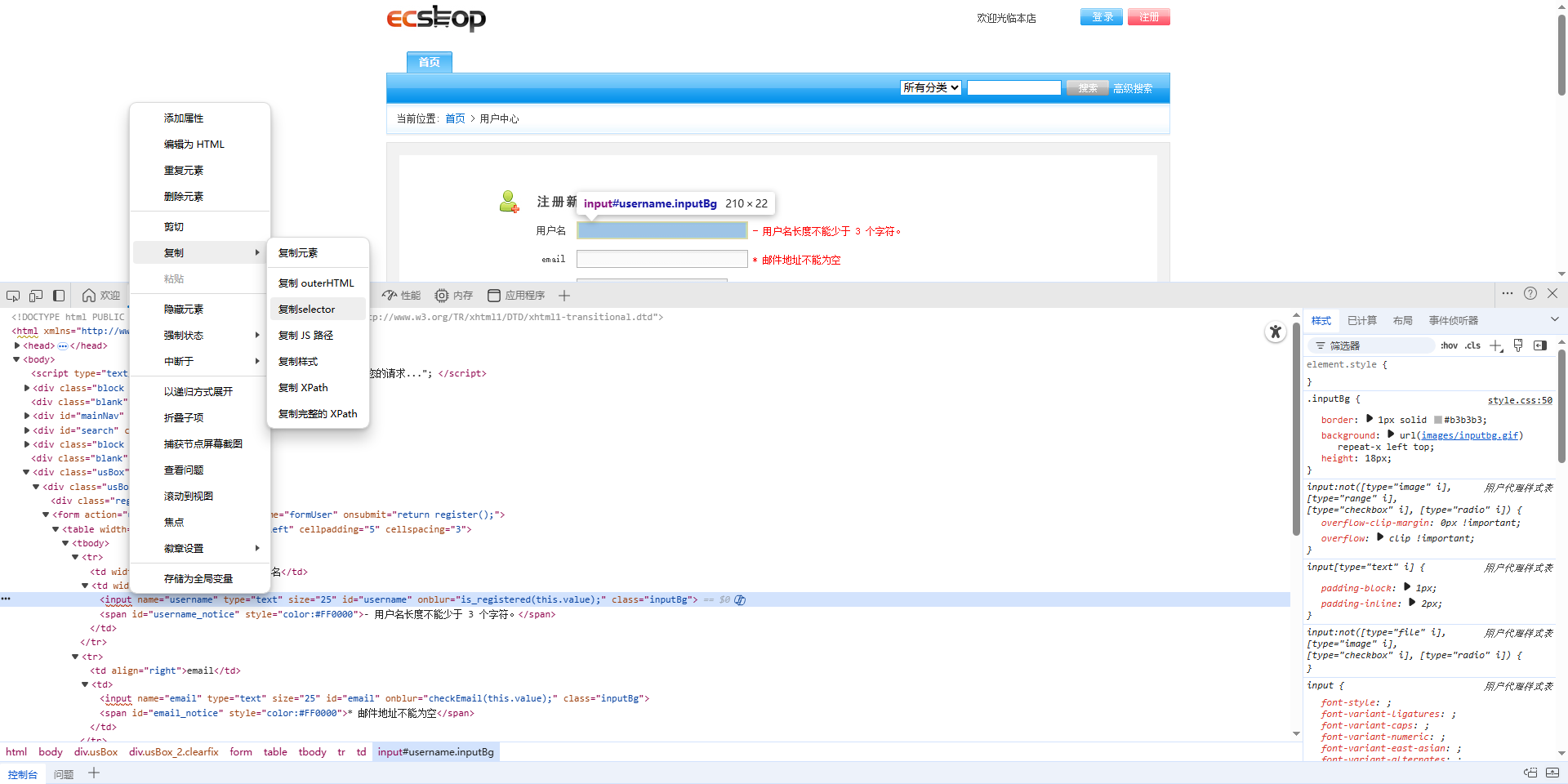Switch to the 控制台 console drawer tab
1568x784 pixels.
click(23, 774)
